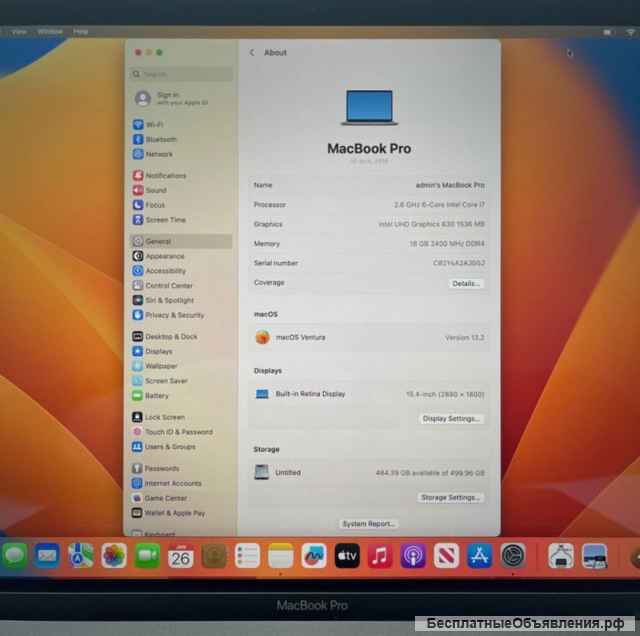The width and height of the screenshot is (640, 636).
Task: Open Apple TV from the Dock
Action: [x=347, y=555]
